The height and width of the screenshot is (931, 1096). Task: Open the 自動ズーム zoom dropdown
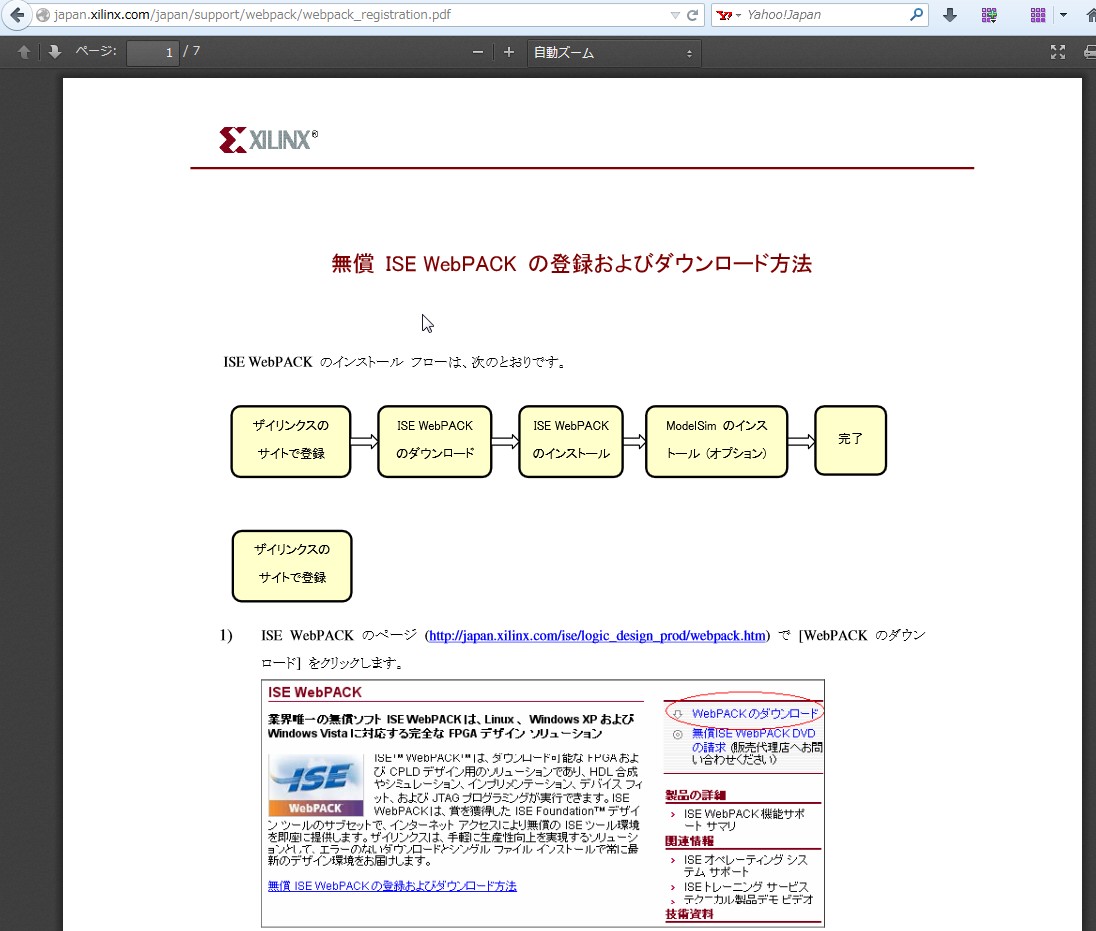[614, 52]
